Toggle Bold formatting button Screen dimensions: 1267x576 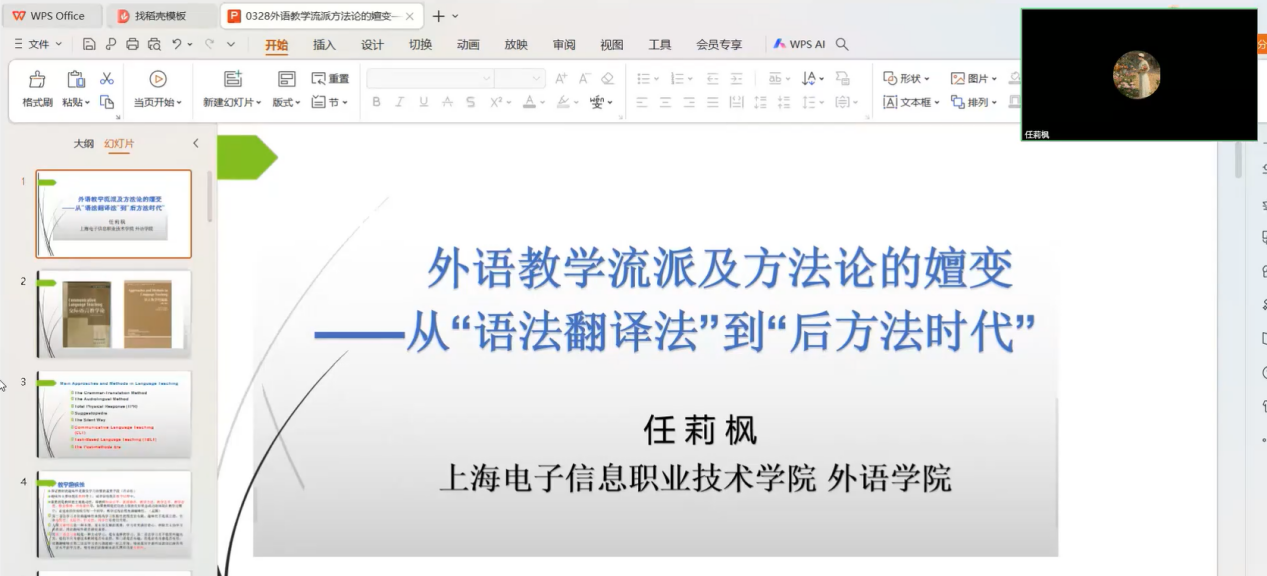pyautogui.click(x=376, y=102)
